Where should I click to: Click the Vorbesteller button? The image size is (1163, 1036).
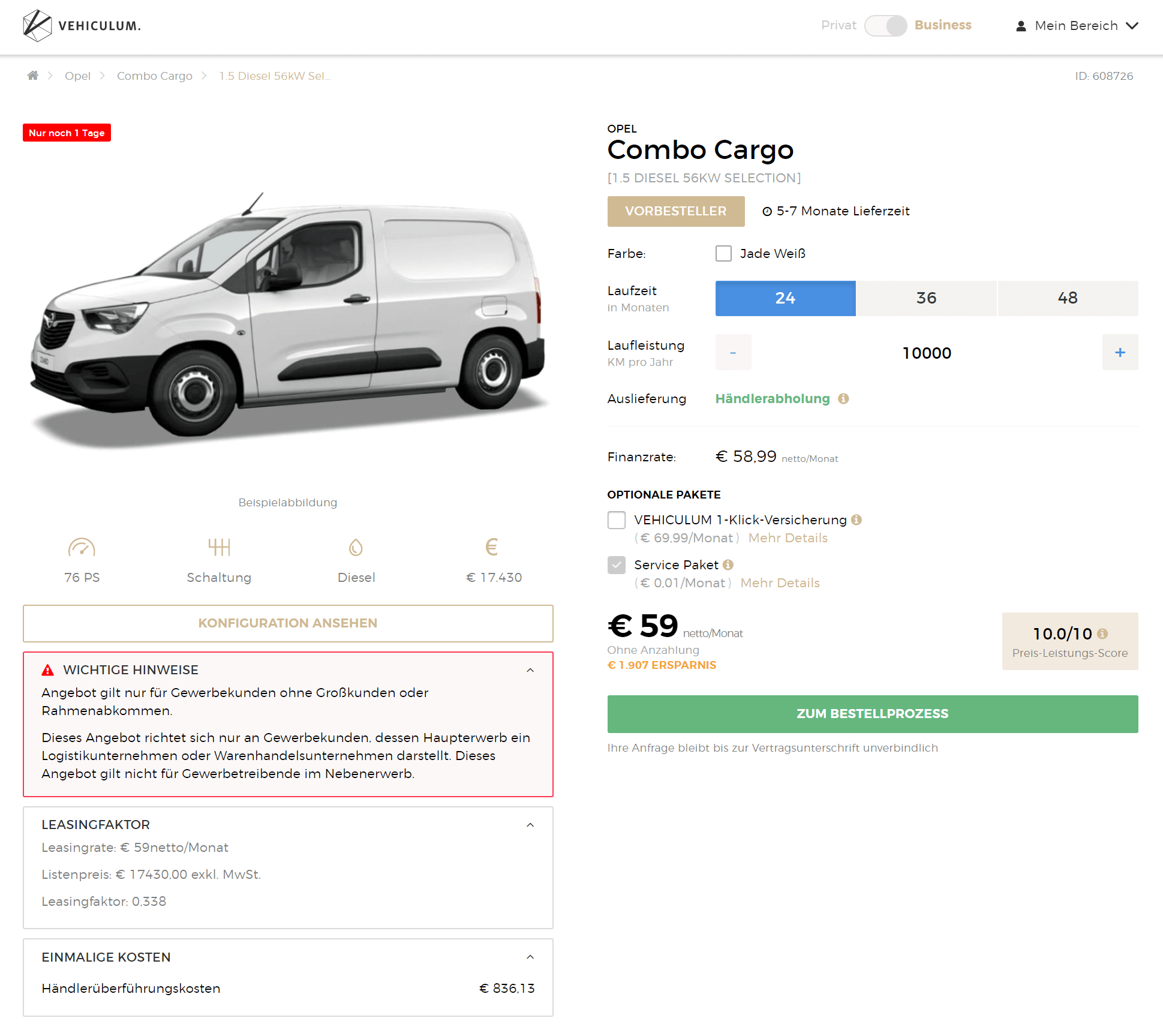pyautogui.click(x=676, y=211)
